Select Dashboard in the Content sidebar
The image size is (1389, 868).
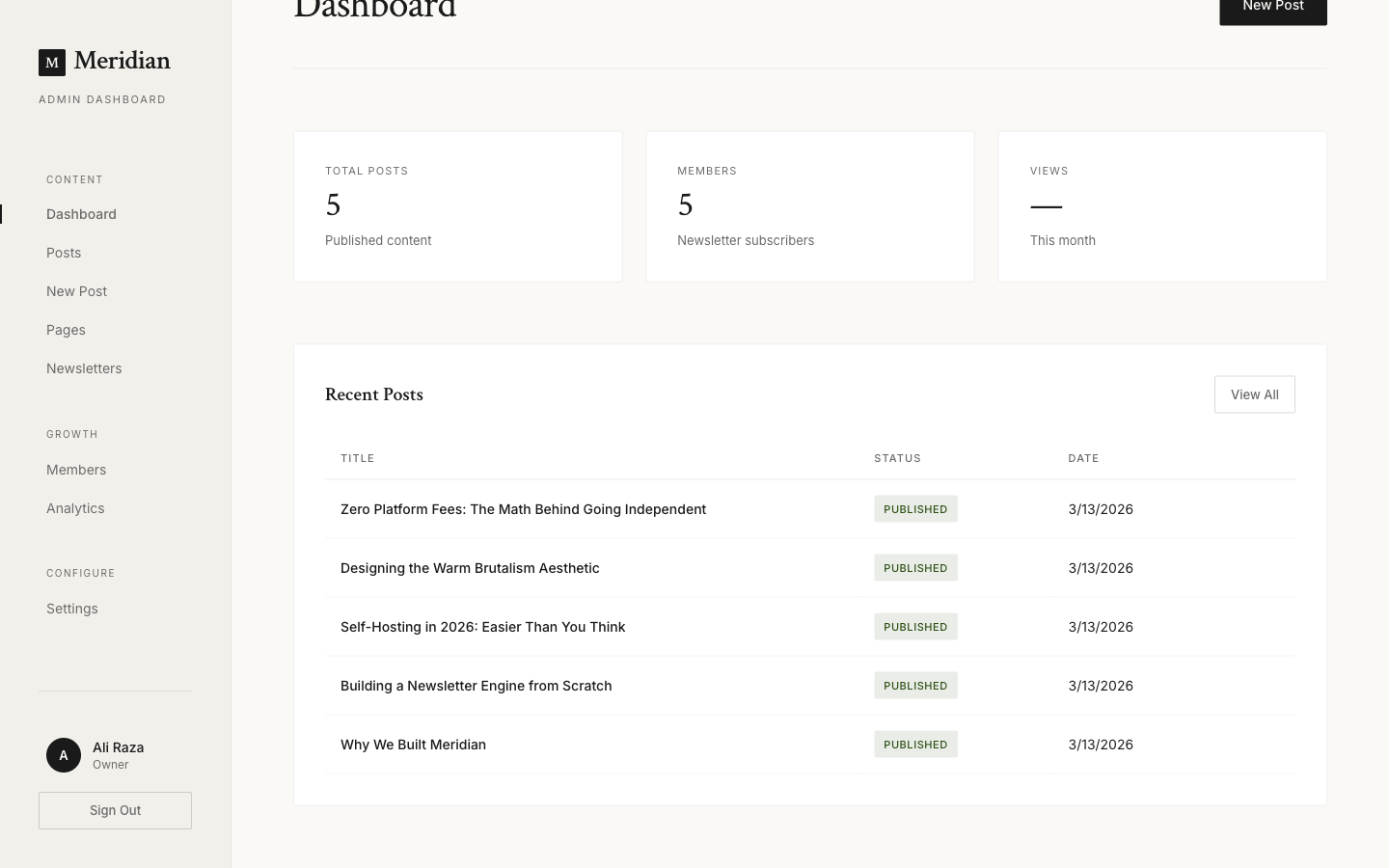pos(81,214)
